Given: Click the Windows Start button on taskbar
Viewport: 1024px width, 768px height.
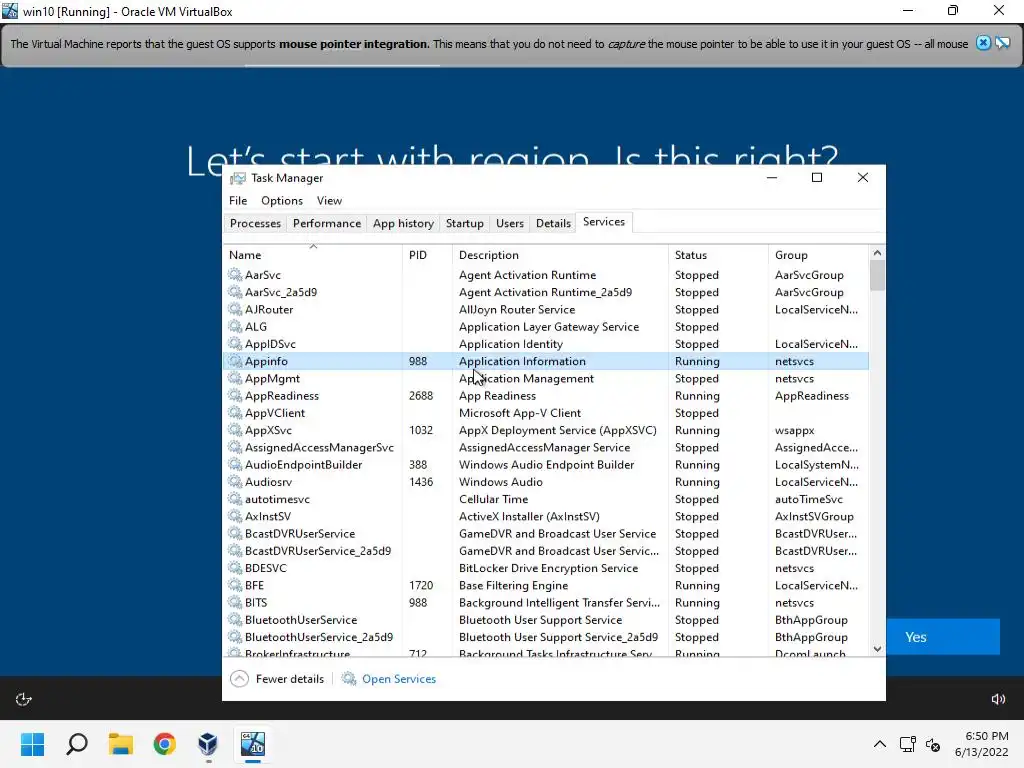Looking at the screenshot, I should [32, 744].
